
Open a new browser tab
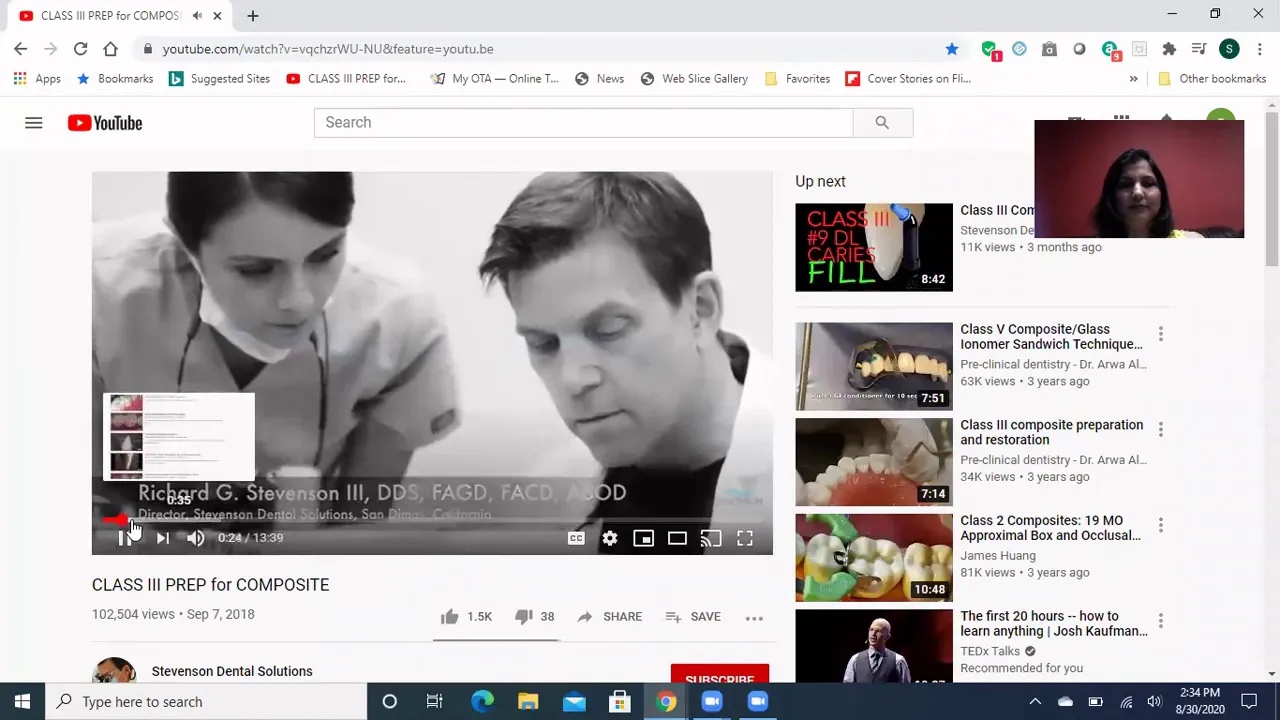[x=253, y=16]
